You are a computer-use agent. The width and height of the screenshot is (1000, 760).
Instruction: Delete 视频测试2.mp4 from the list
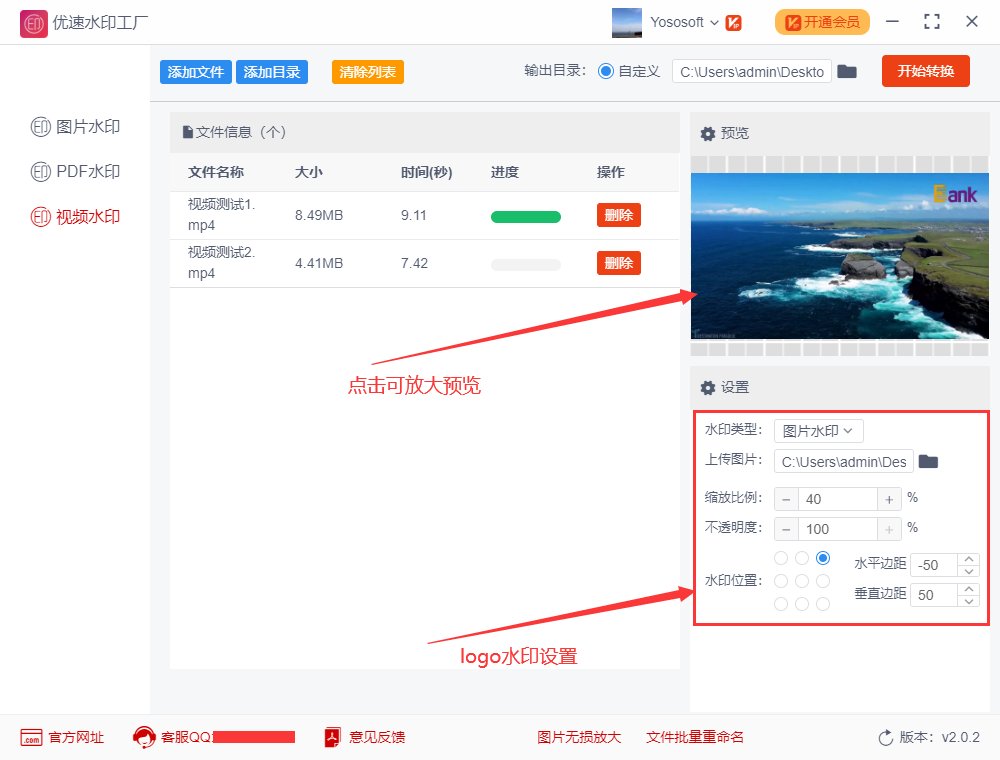pyautogui.click(x=618, y=264)
